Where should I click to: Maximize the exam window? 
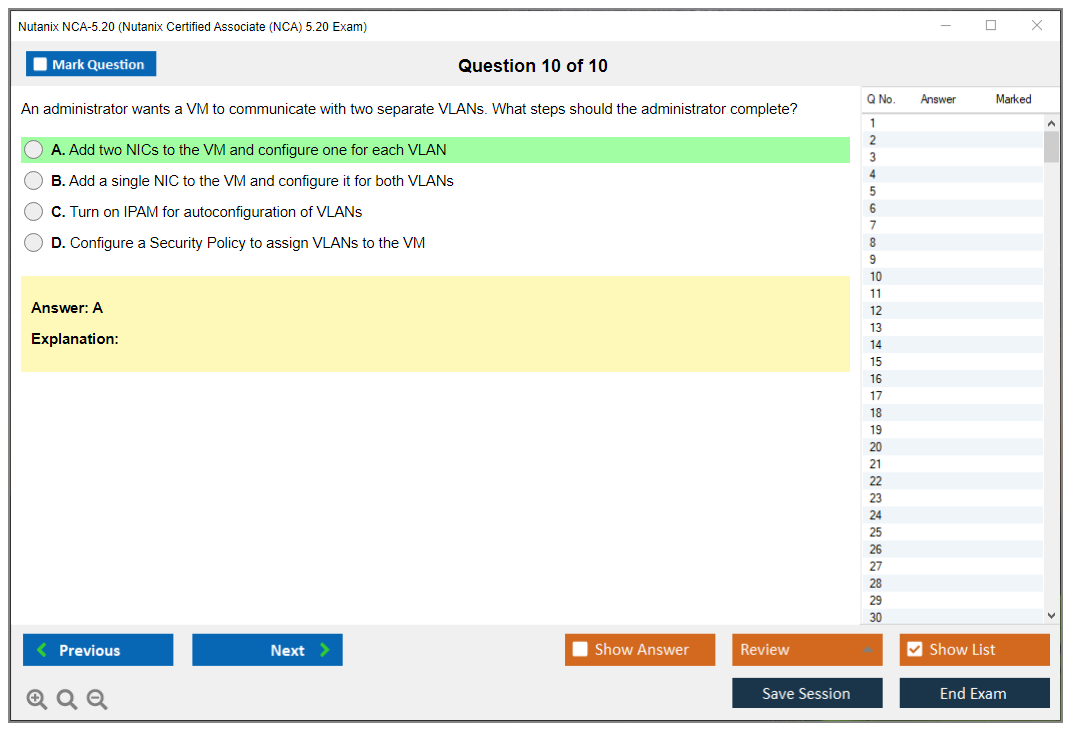coord(991,26)
